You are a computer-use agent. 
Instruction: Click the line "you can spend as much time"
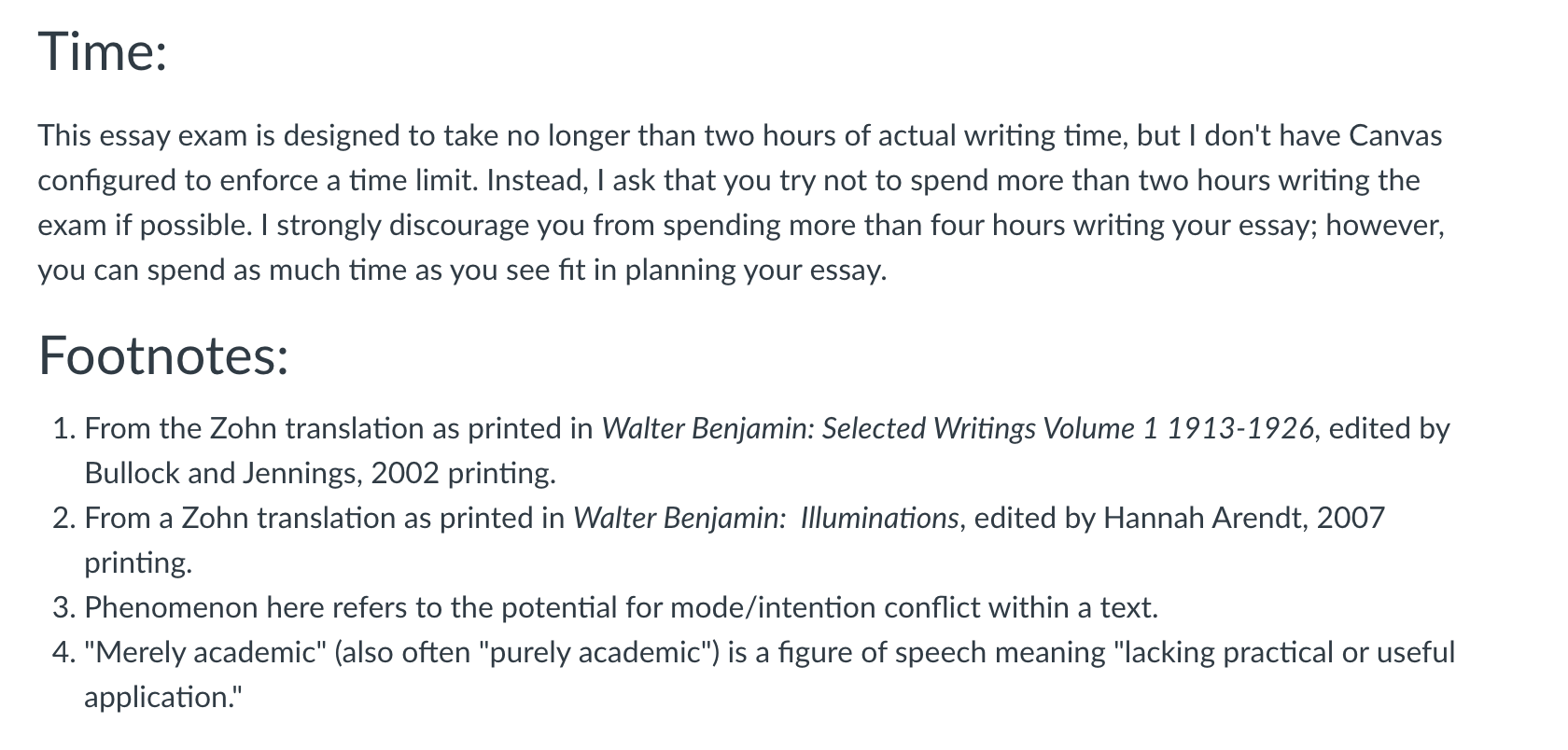[x=462, y=271]
